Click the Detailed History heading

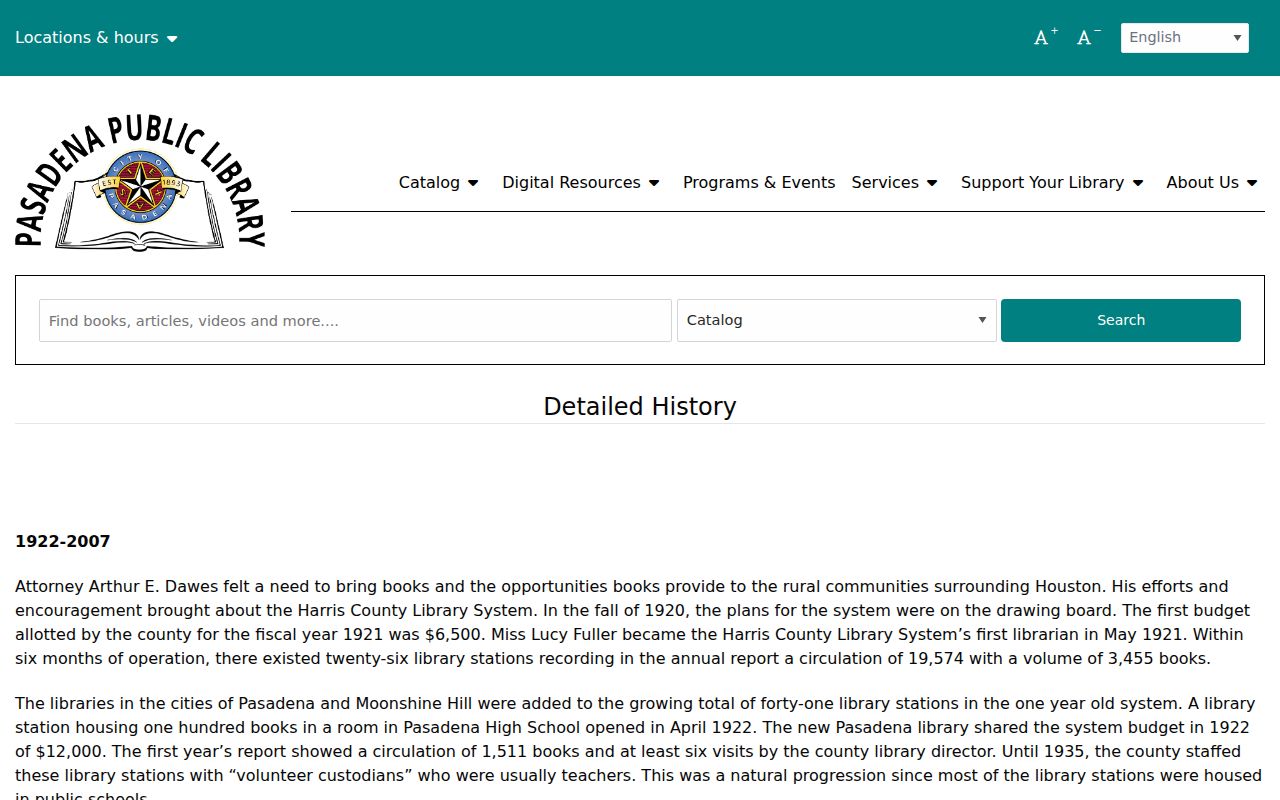coord(640,406)
